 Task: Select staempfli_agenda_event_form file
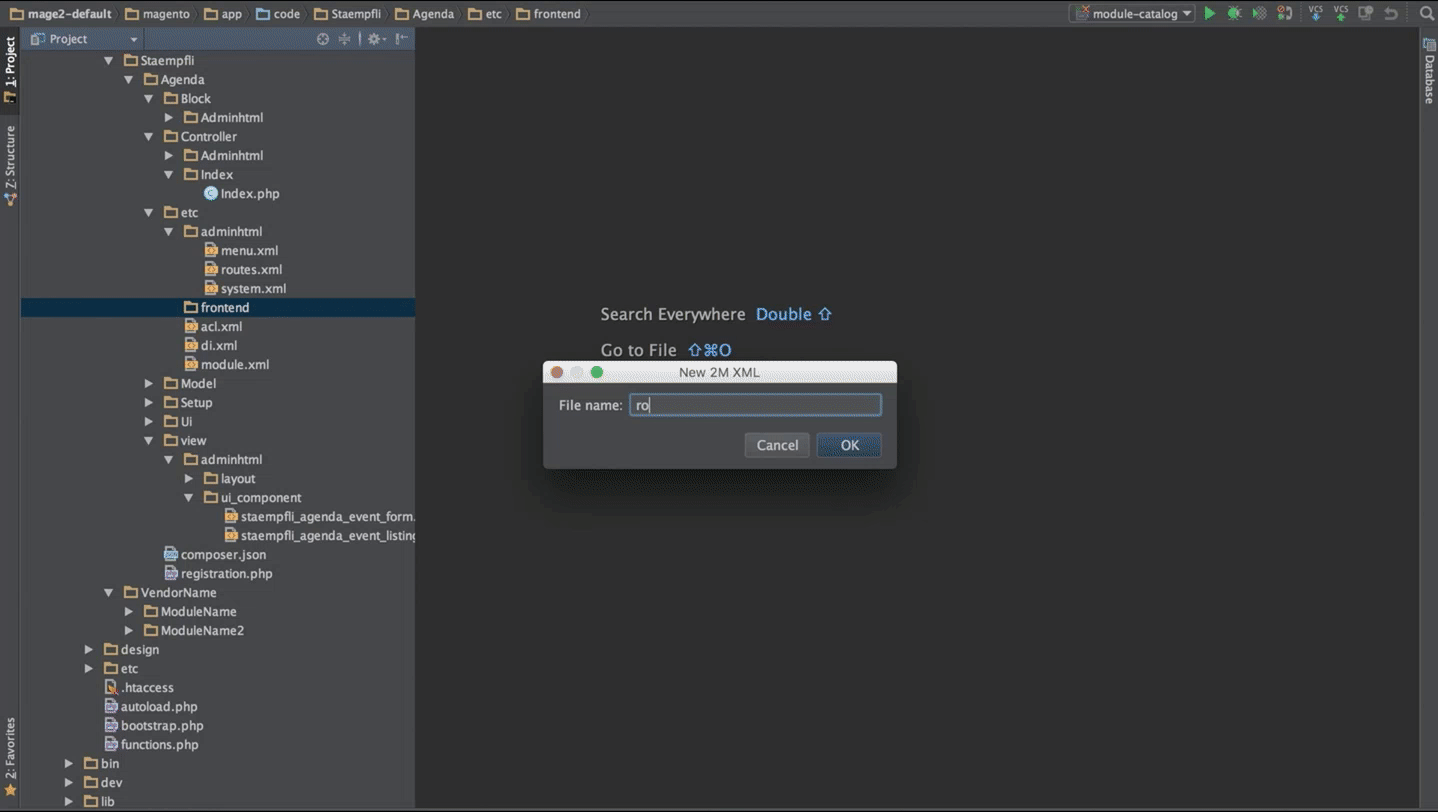(319, 517)
